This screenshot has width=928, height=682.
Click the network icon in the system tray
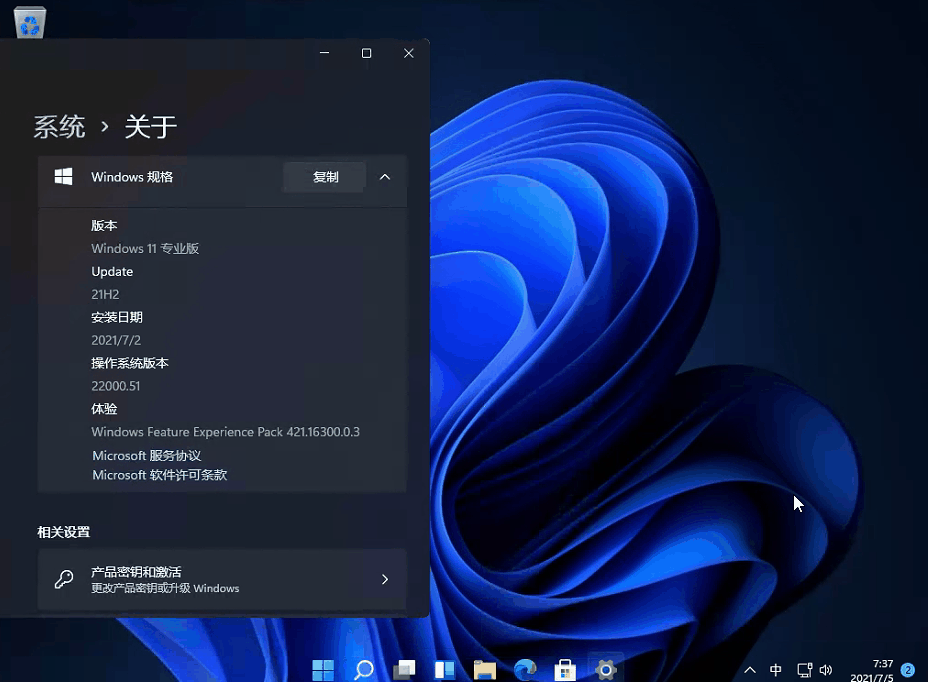[804, 669]
